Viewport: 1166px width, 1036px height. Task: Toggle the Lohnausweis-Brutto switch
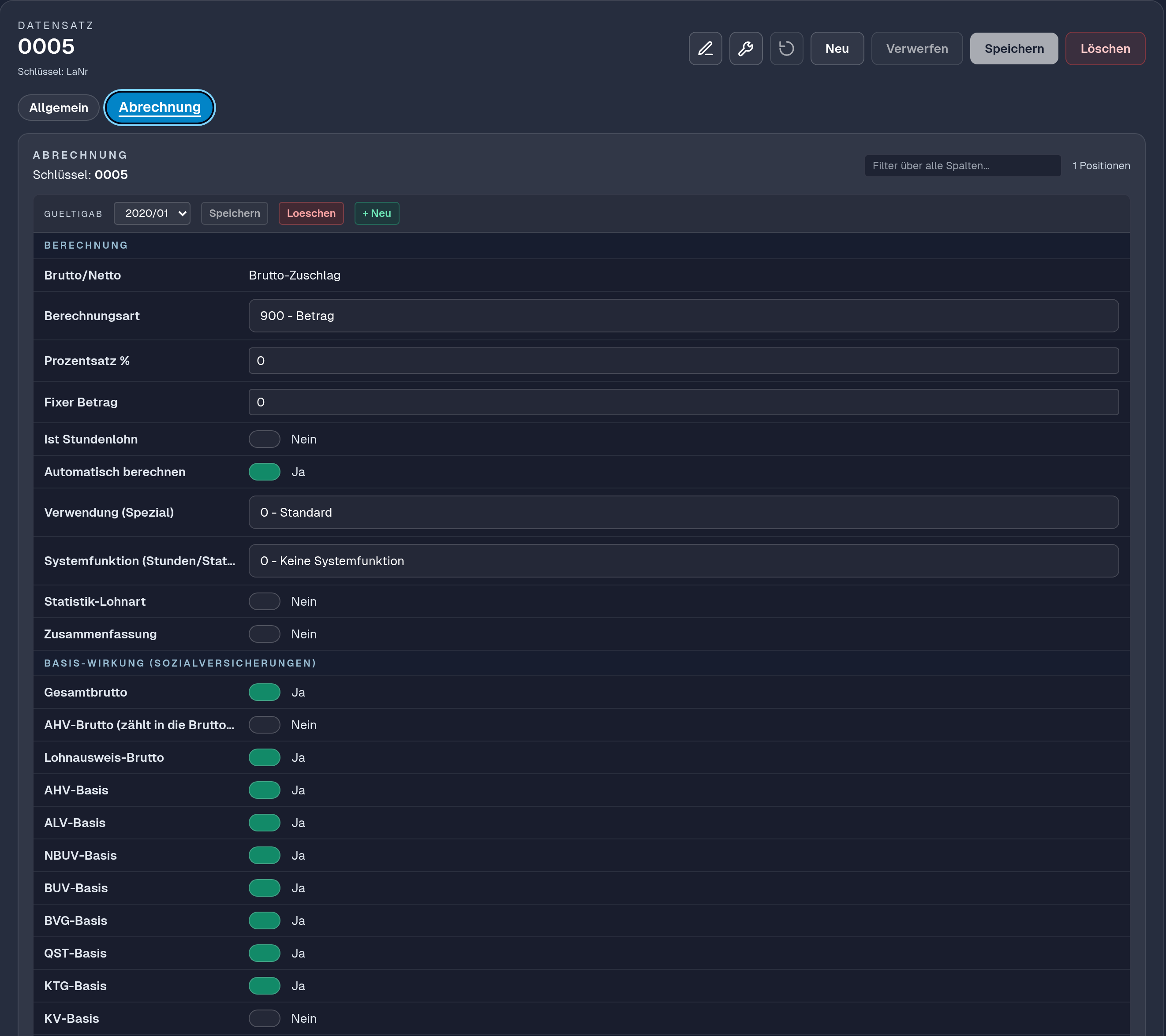(x=264, y=757)
